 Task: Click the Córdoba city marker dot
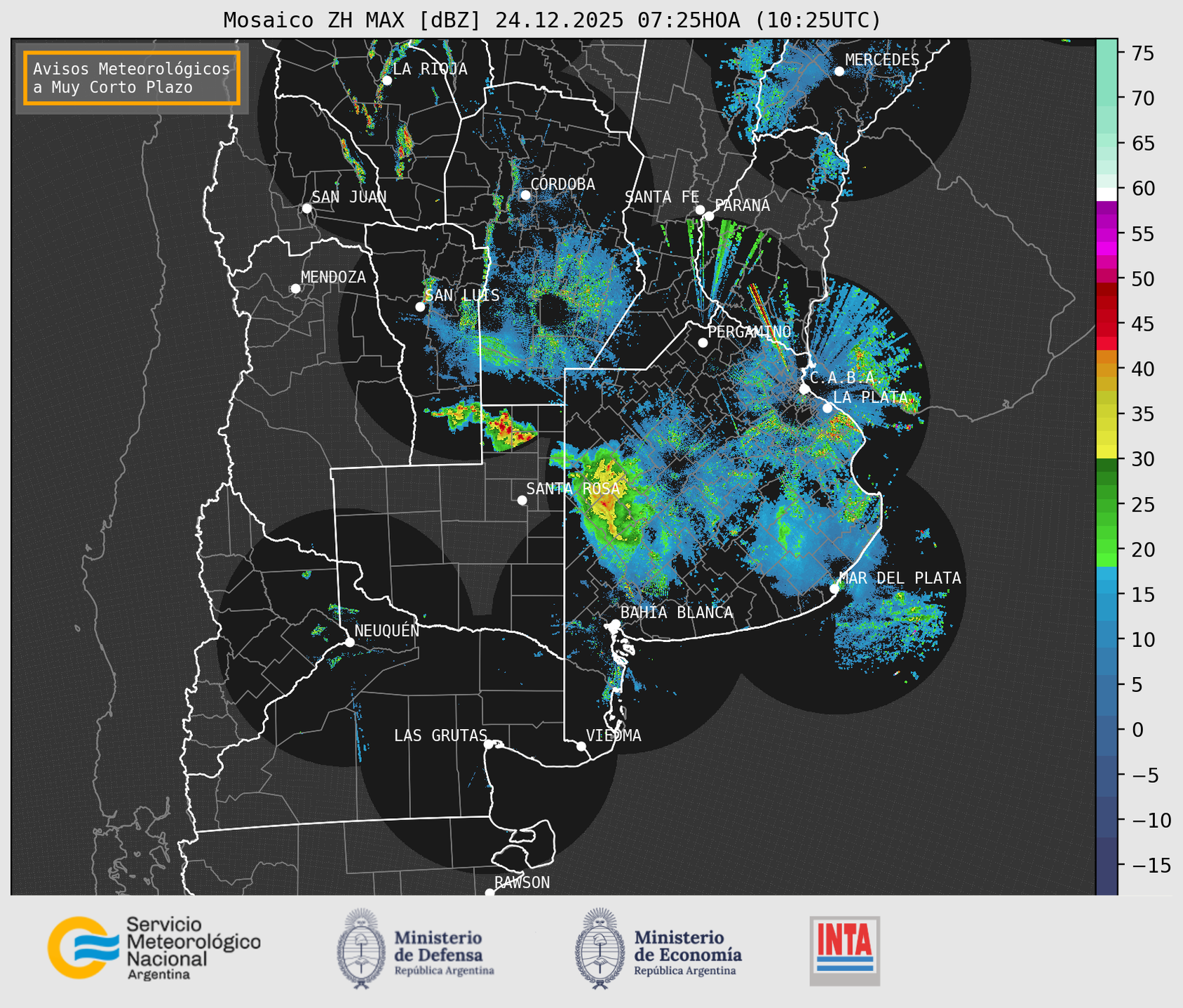(525, 195)
